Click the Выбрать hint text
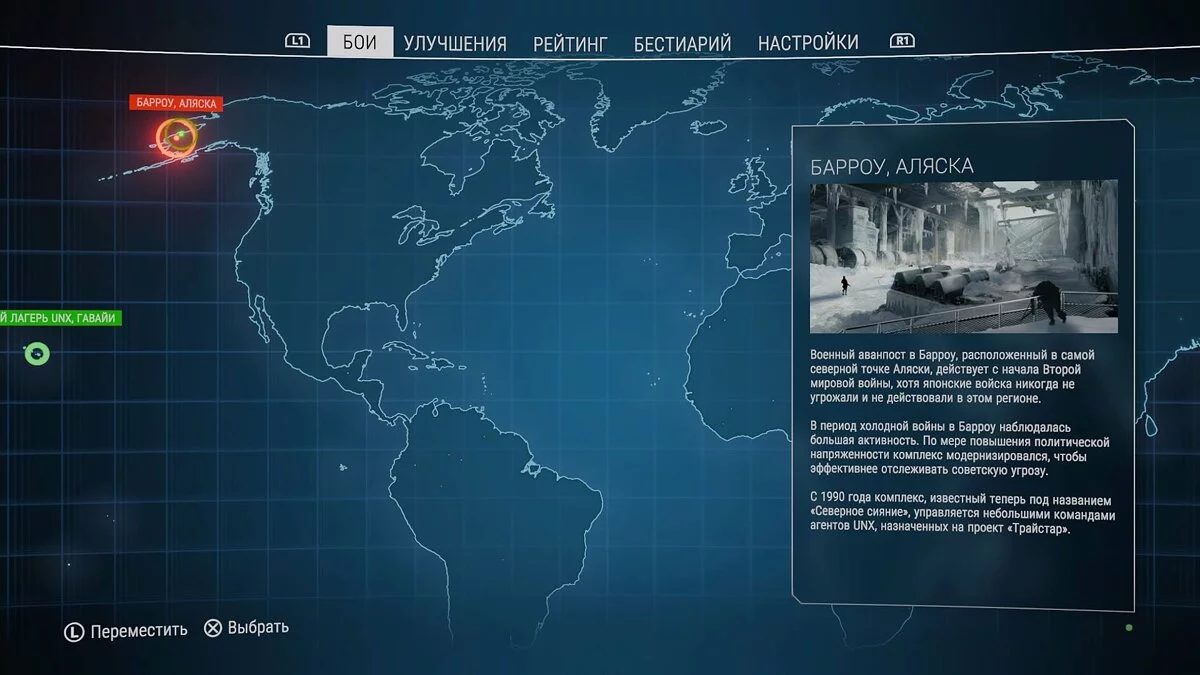This screenshot has width=1200, height=675. click(x=258, y=628)
